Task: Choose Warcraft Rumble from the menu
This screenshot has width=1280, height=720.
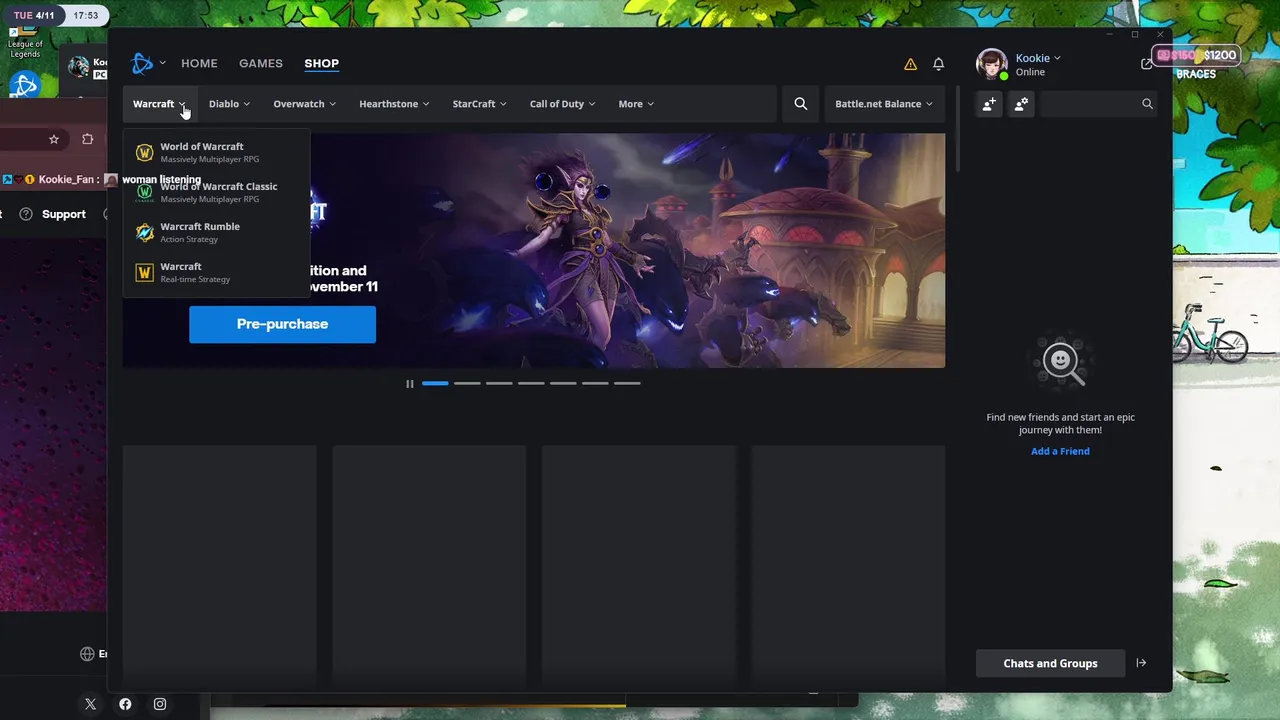Action: (x=216, y=232)
